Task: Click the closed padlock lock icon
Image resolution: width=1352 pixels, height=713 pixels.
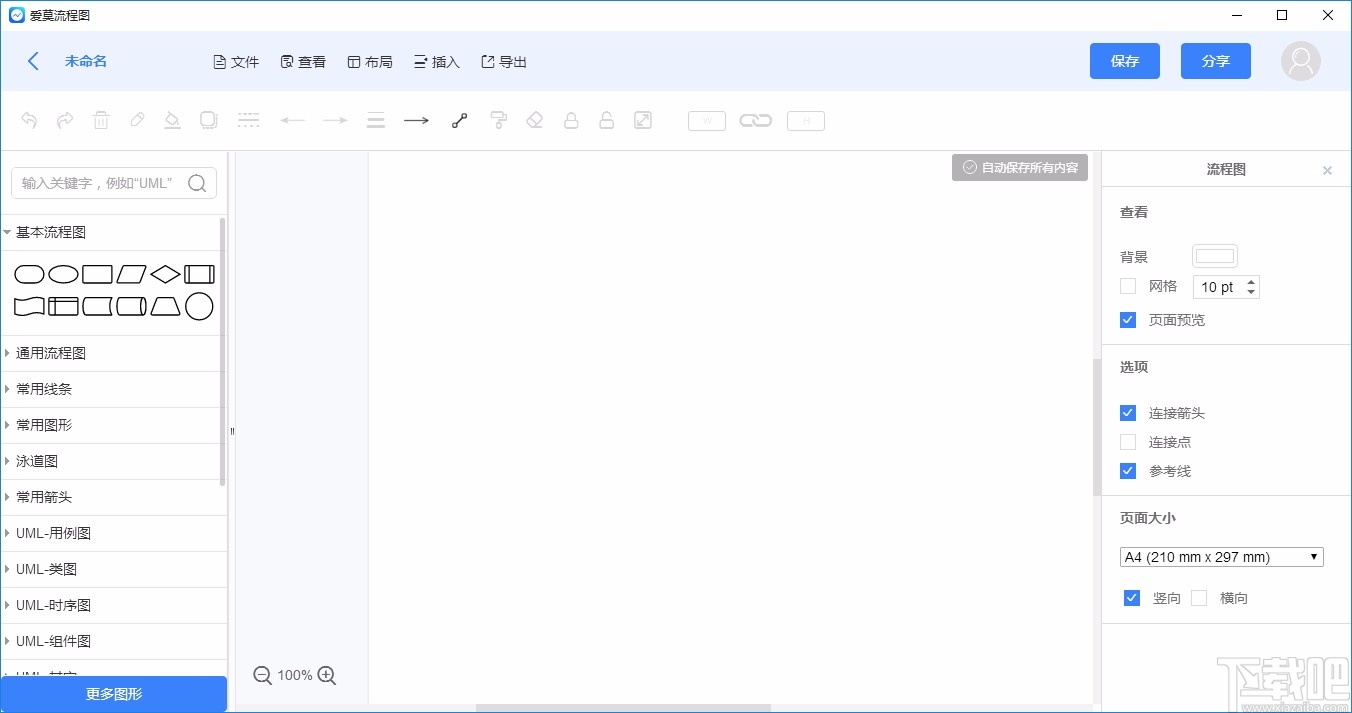Action: [571, 121]
